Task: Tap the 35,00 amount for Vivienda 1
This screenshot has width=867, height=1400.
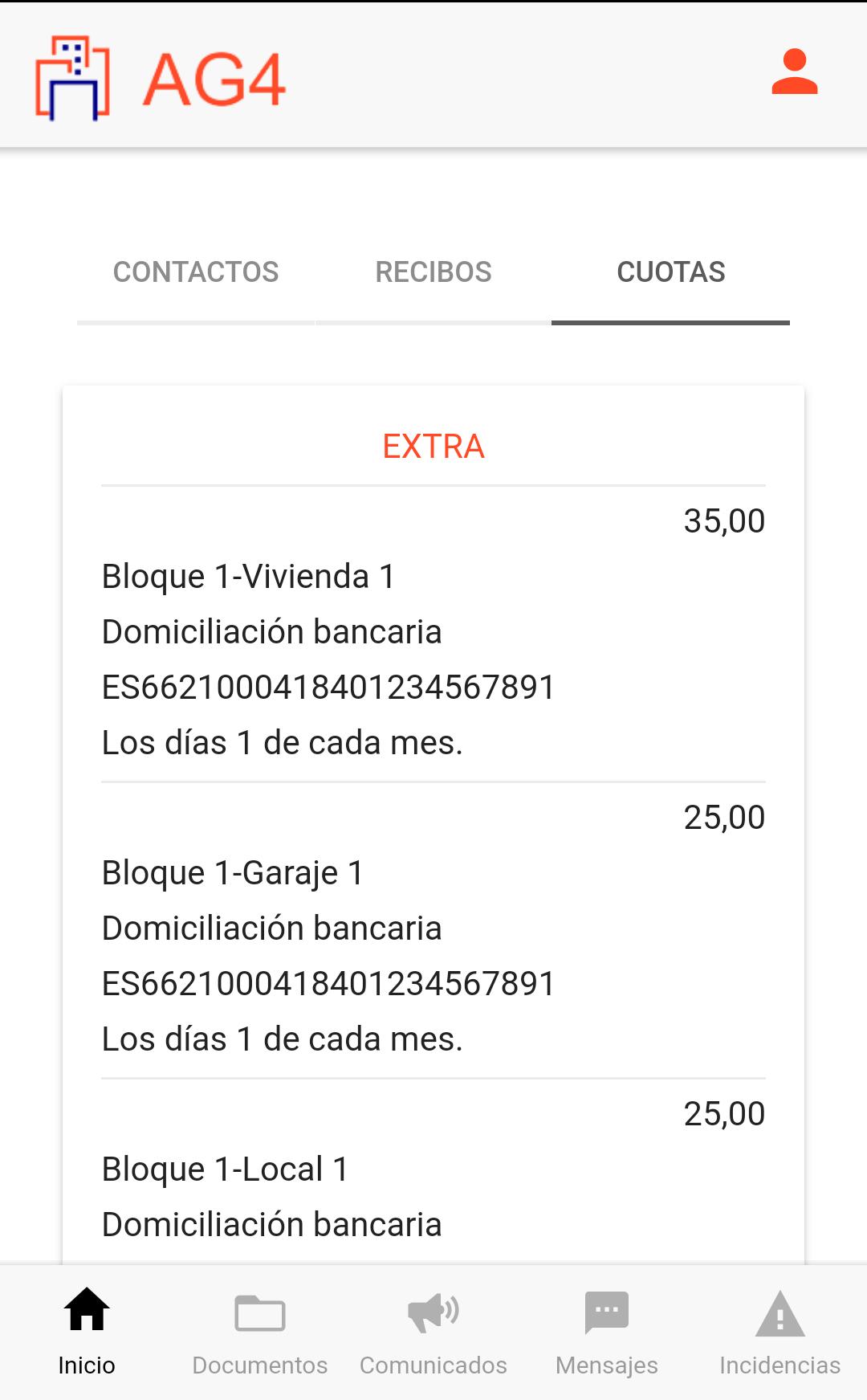Action: click(x=724, y=521)
